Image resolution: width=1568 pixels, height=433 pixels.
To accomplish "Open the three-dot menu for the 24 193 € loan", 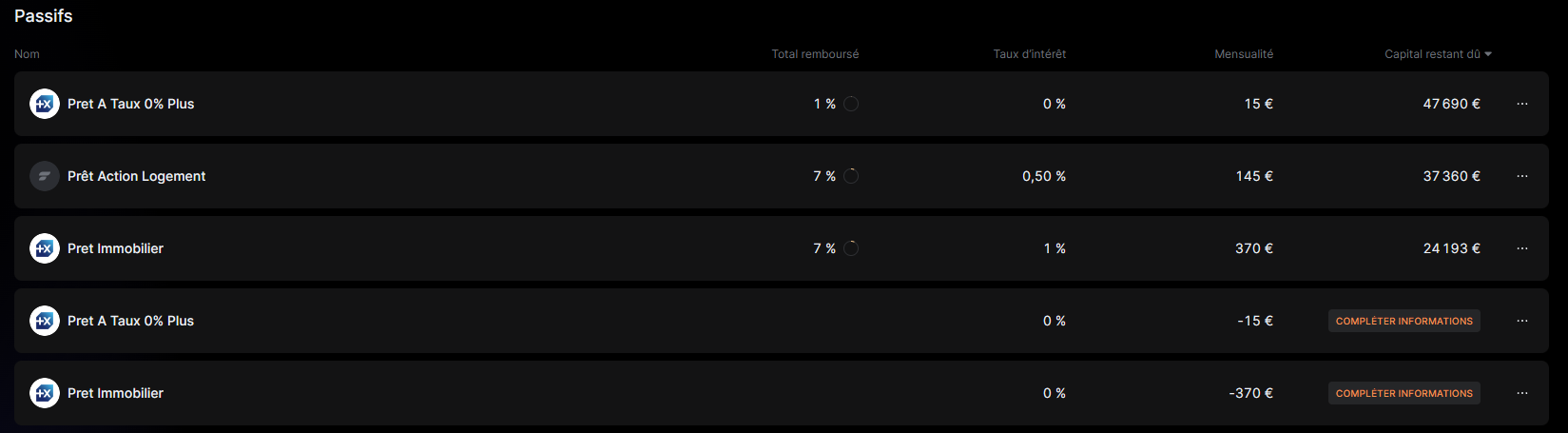I will tap(1522, 248).
